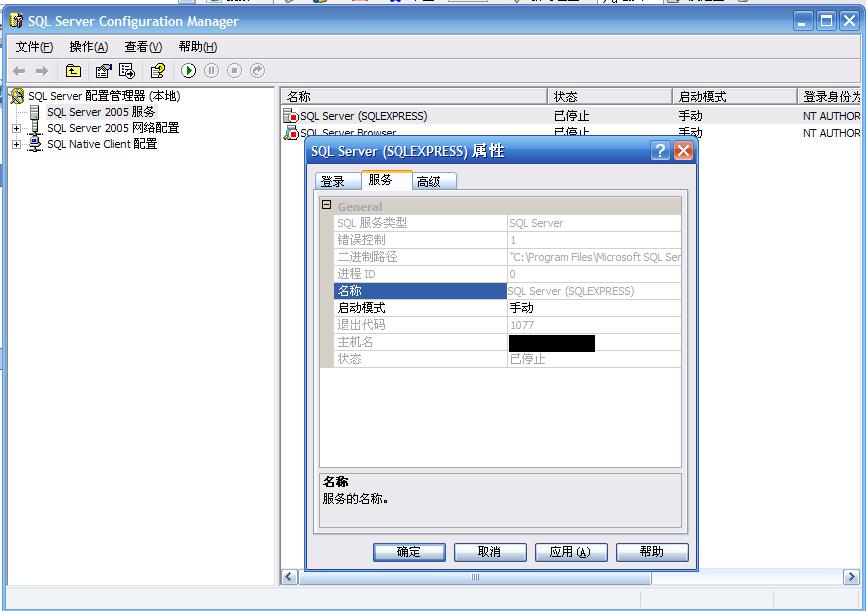Start the service with the green play icon

[x=188, y=71]
